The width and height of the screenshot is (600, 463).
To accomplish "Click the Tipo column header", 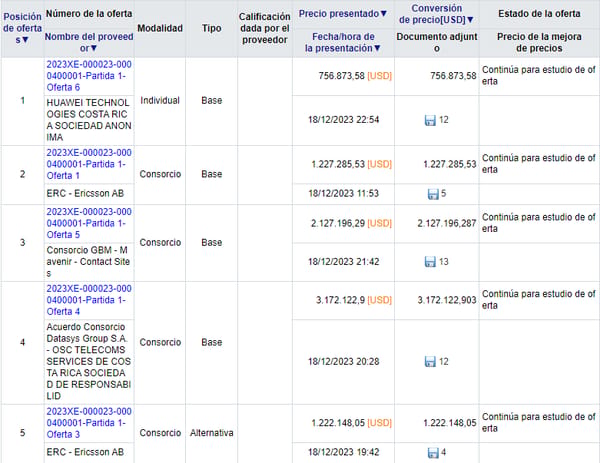I will tap(212, 28).
